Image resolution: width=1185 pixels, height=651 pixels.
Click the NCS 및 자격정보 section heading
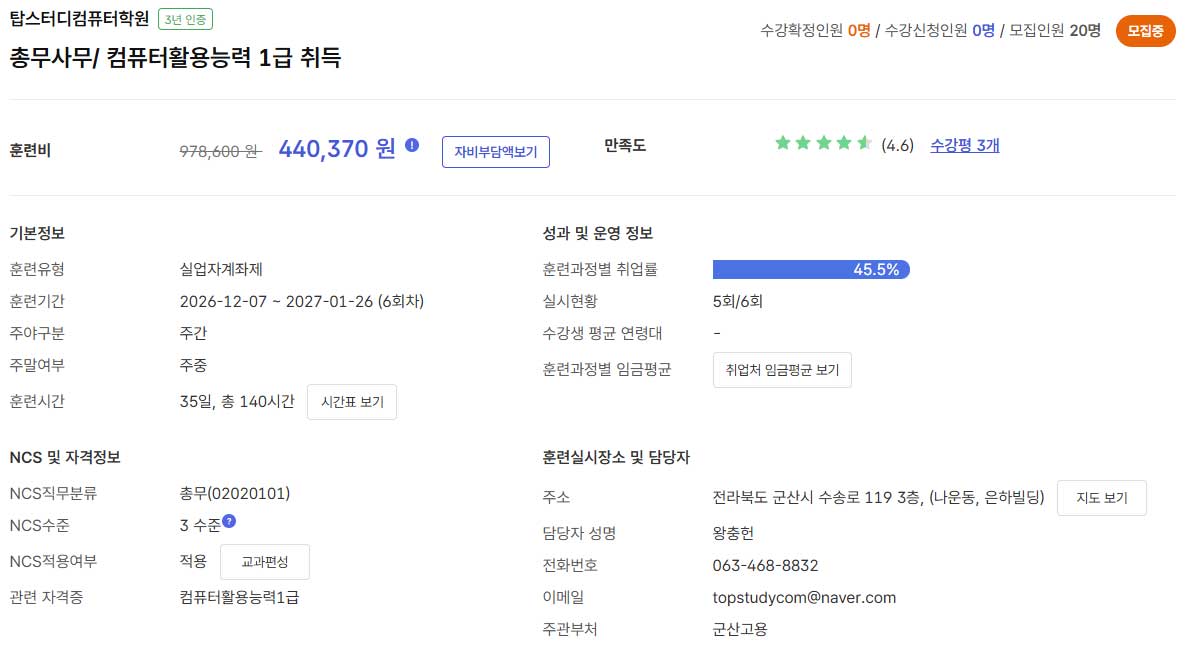pyautogui.click(x=65, y=457)
